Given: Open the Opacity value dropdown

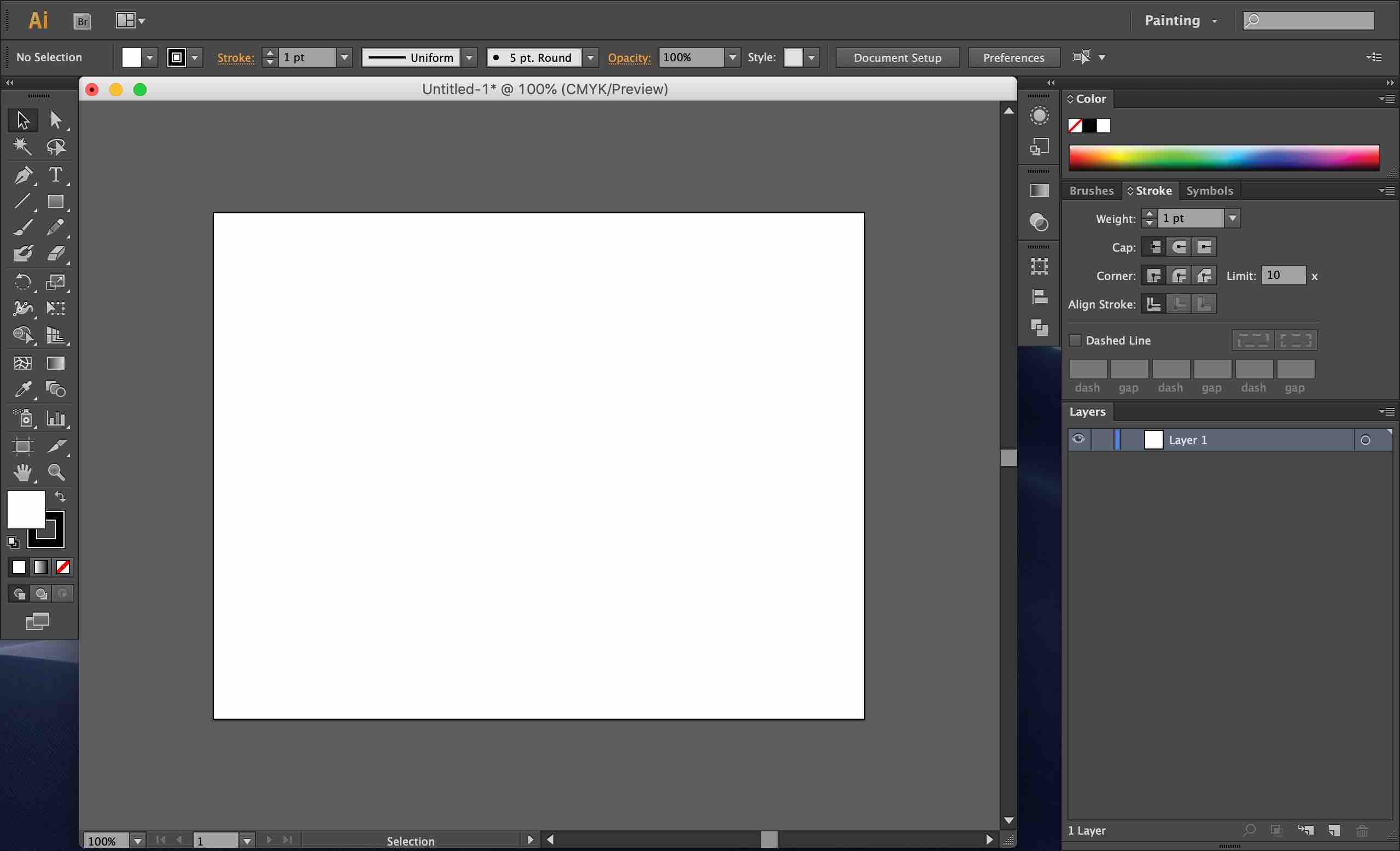Looking at the screenshot, I should tap(732, 57).
